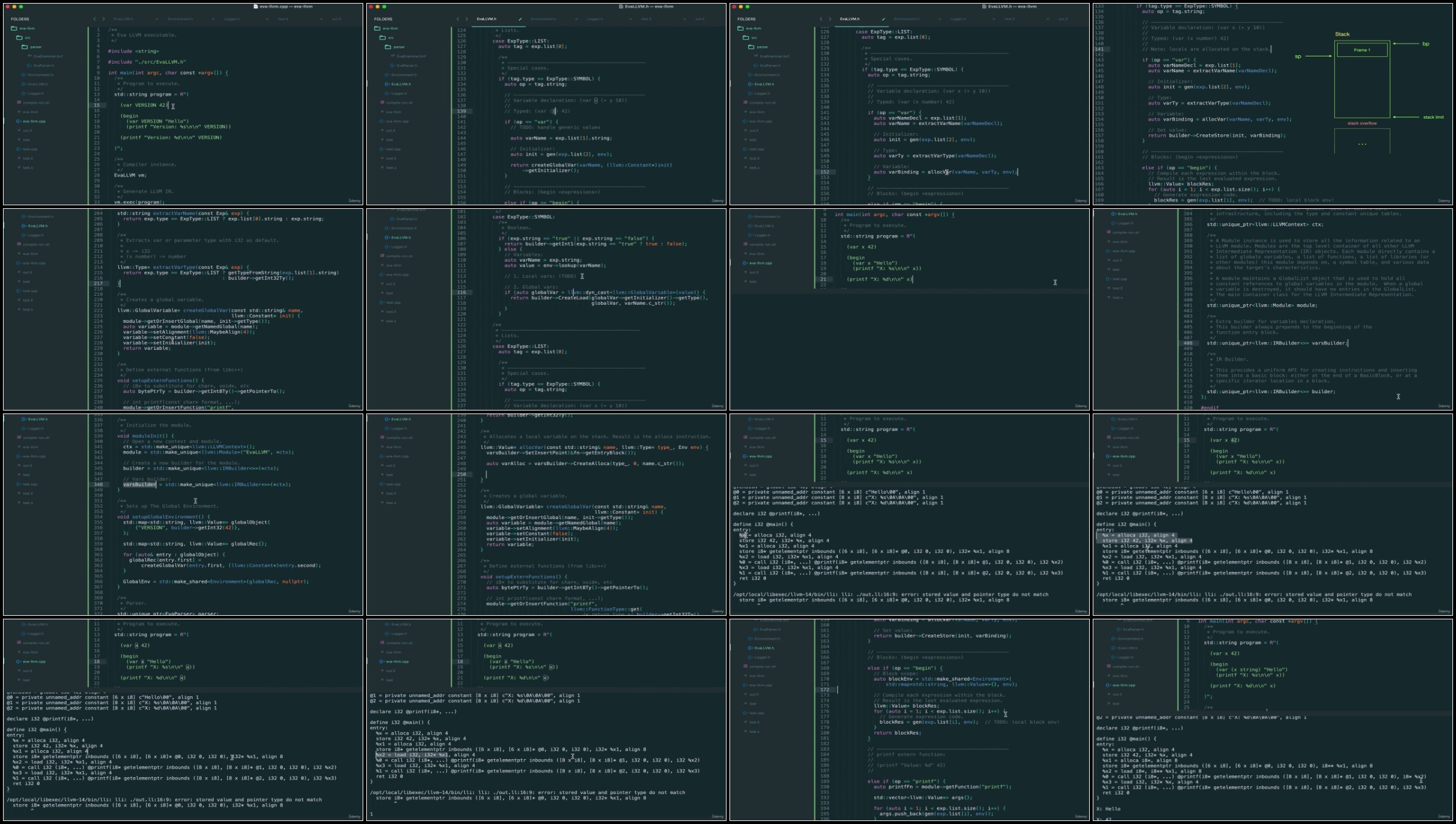Click EvaParser.h C++ icon in eva-llvm.cpp window
Viewport: 1456px width, 824px height.
30,65
